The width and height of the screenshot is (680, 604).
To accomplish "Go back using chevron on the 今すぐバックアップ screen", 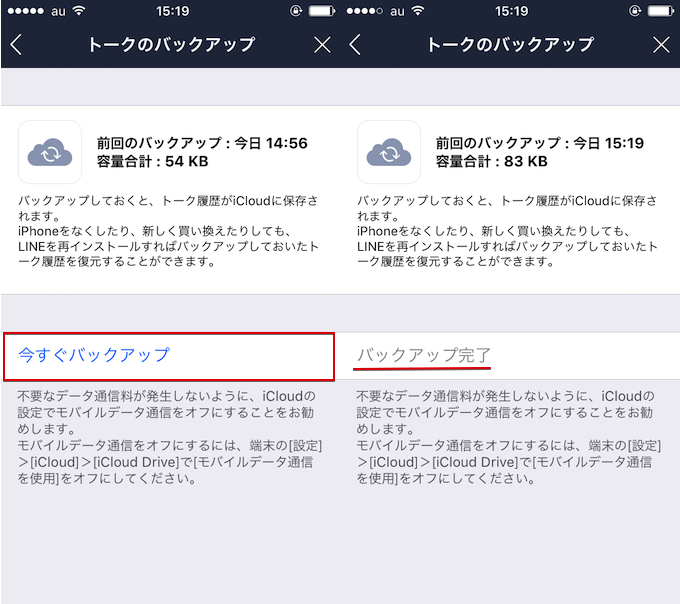I will [x=16, y=45].
